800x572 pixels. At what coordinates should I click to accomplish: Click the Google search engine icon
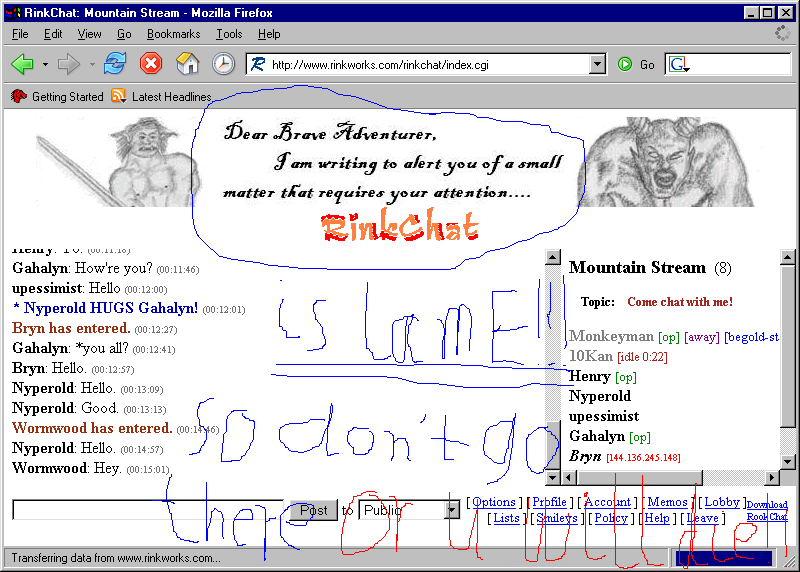point(679,64)
